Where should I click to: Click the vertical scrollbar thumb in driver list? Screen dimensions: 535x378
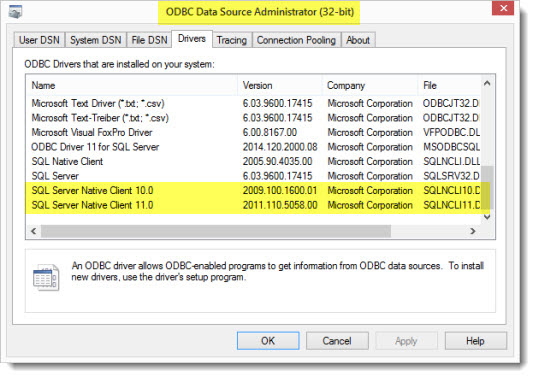(487, 188)
